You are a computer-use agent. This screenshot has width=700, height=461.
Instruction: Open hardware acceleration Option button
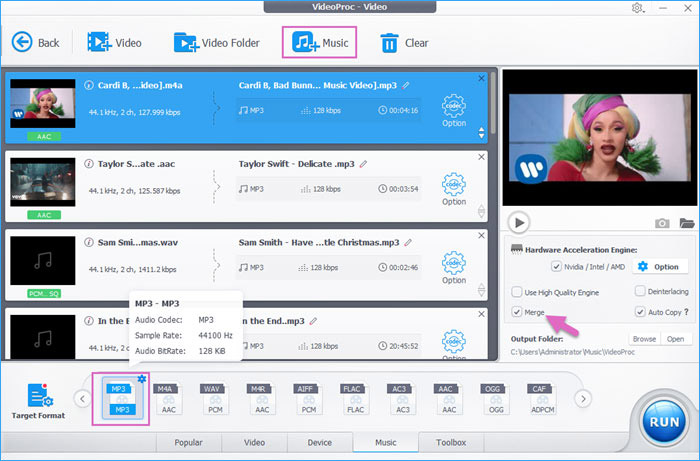pos(659,266)
